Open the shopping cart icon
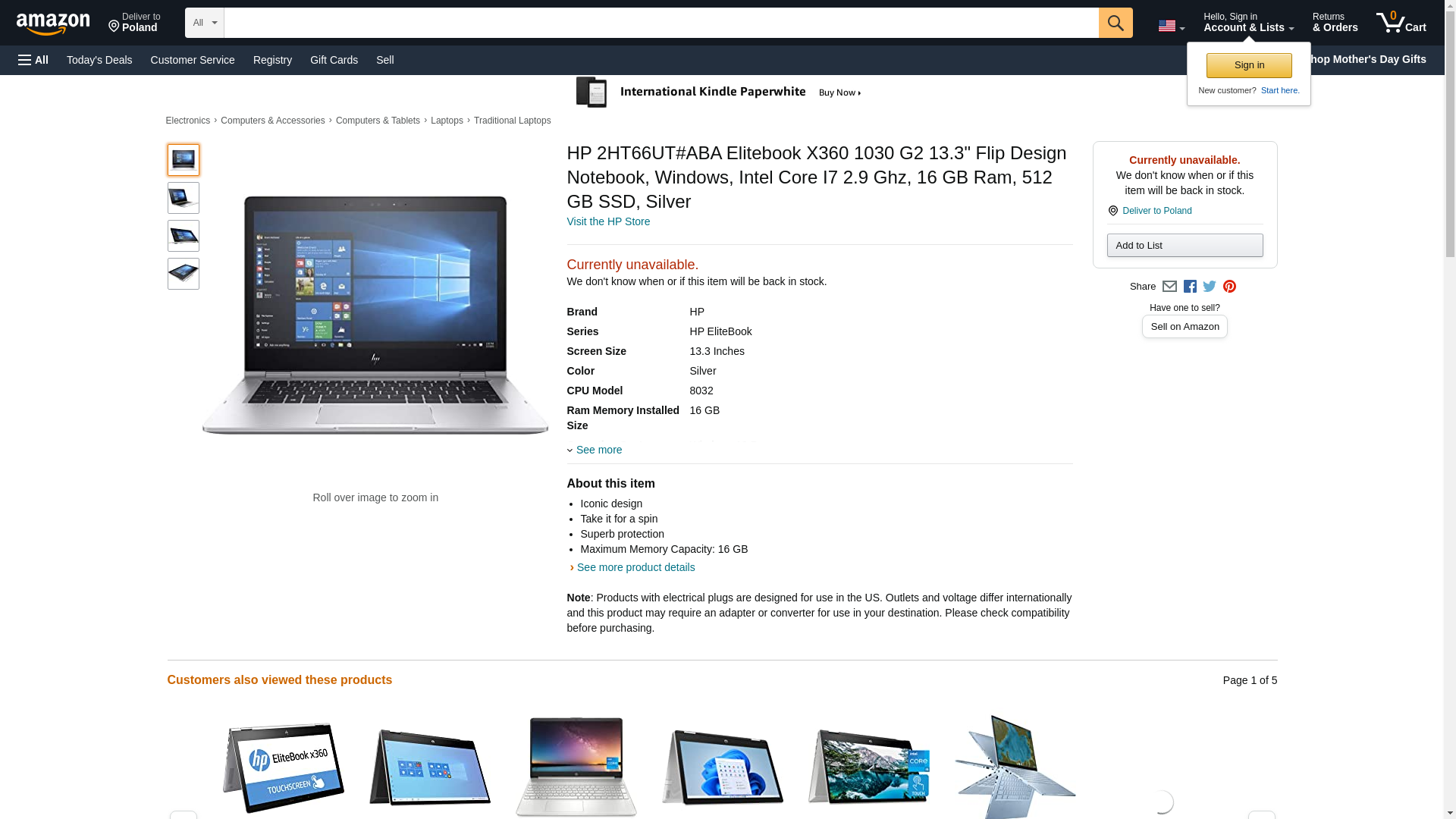This screenshot has width=1456, height=819. tap(1401, 22)
